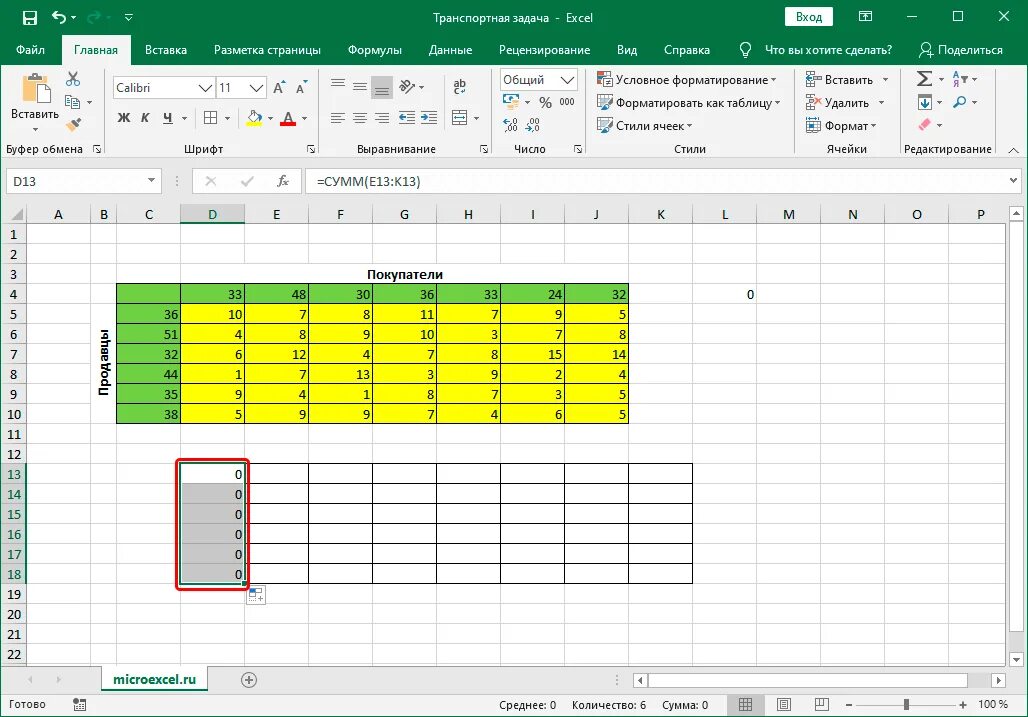1028x717 pixels.
Task: Increase decimal places
Action: click(x=510, y=125)
